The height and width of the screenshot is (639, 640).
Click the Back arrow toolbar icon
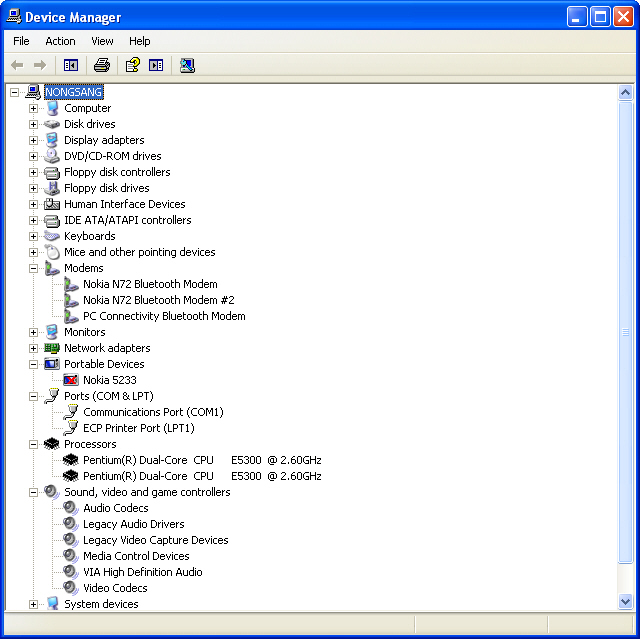pos(17,65)
